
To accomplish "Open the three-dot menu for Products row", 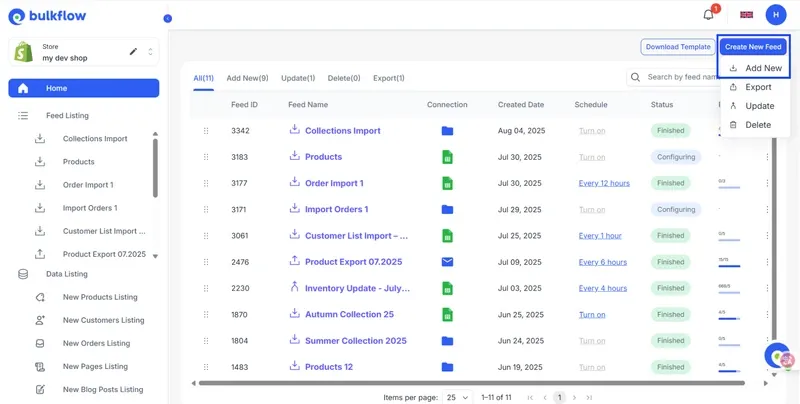I will click(767, 157).
